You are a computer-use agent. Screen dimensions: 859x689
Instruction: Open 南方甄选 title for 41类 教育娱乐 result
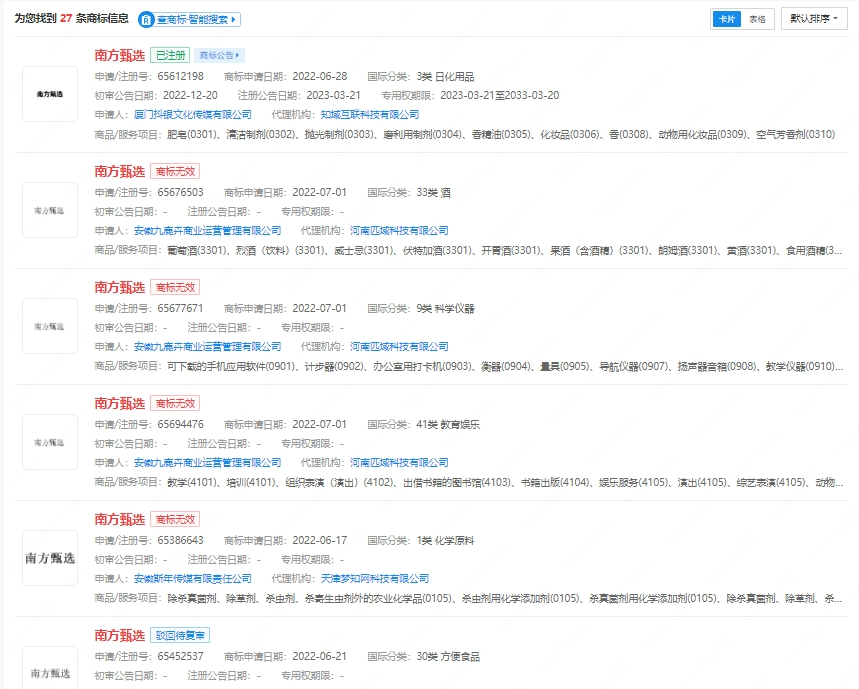click(x=120, y=403)
